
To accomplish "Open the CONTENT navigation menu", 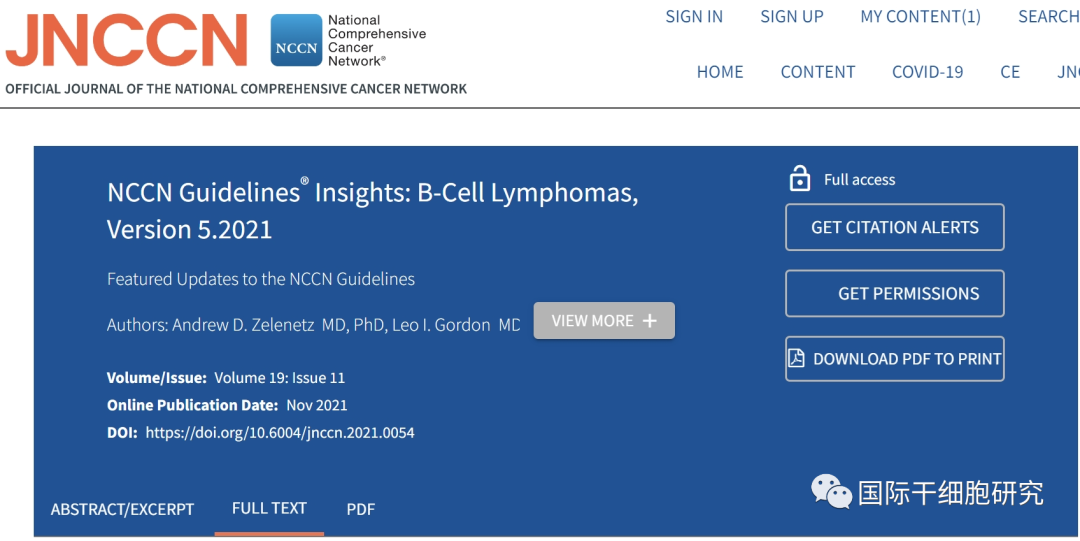I will coord(818,72).
